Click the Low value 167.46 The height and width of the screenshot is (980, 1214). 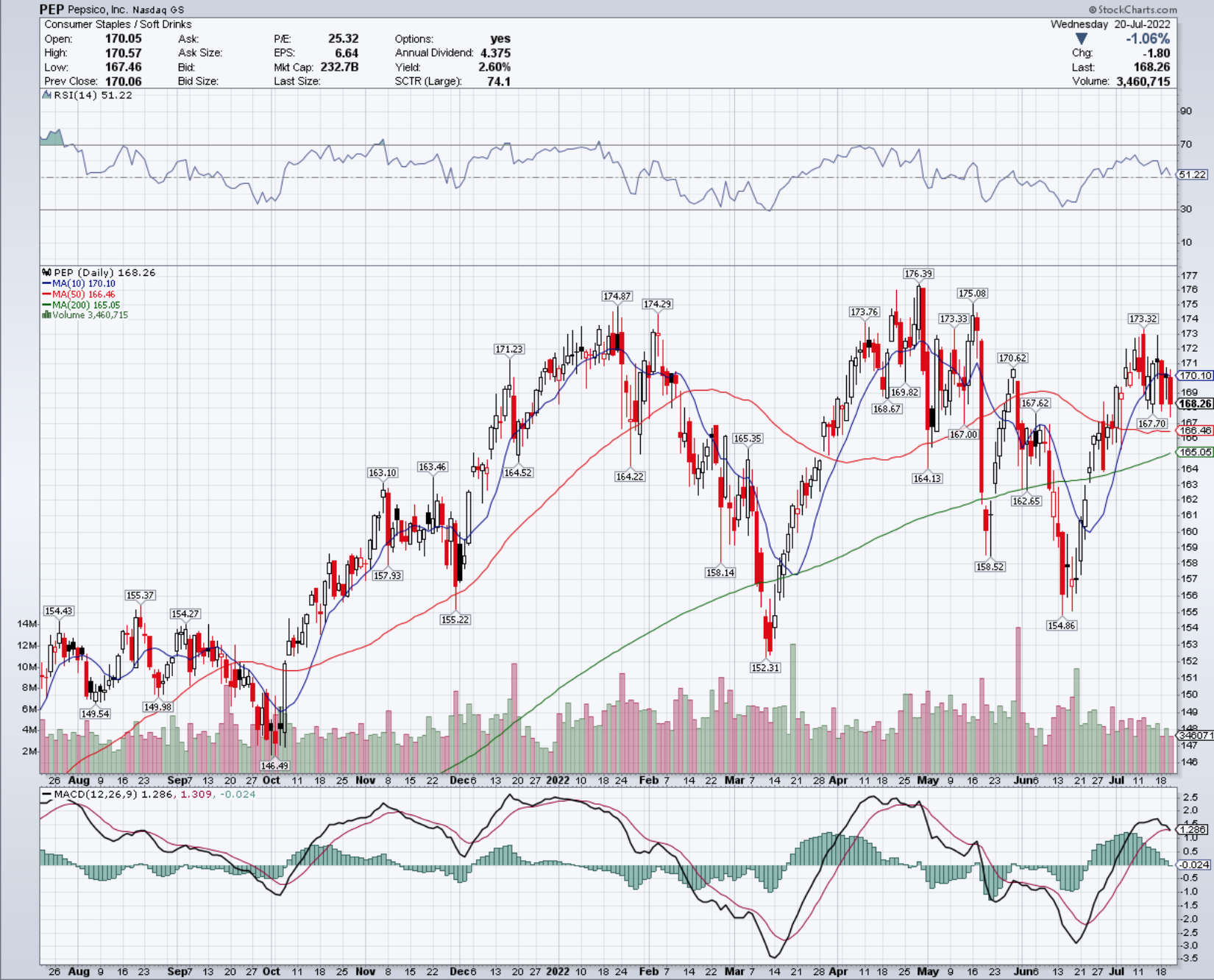pyautogui.click(x=123, y=67)
